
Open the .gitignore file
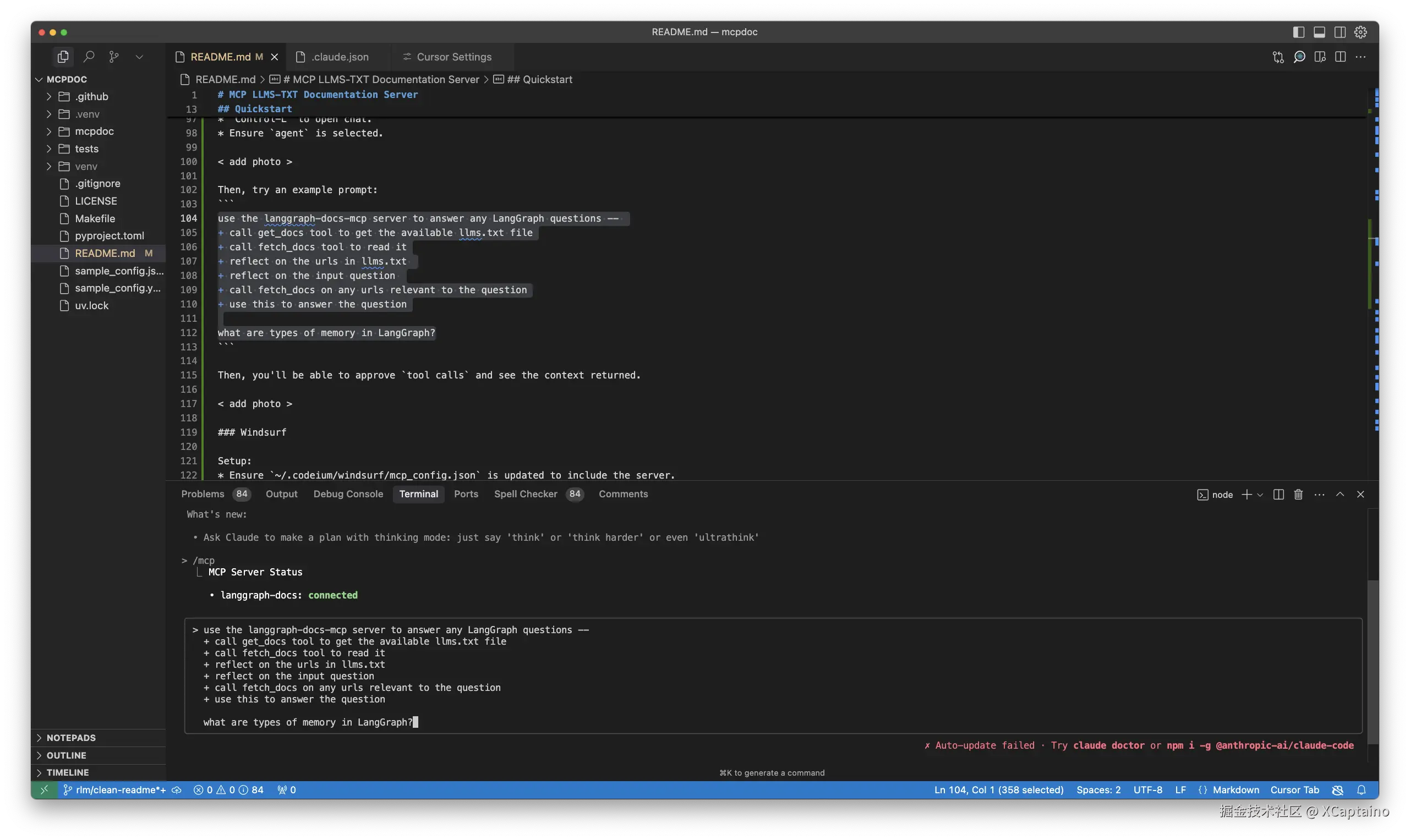click(99, 183)
